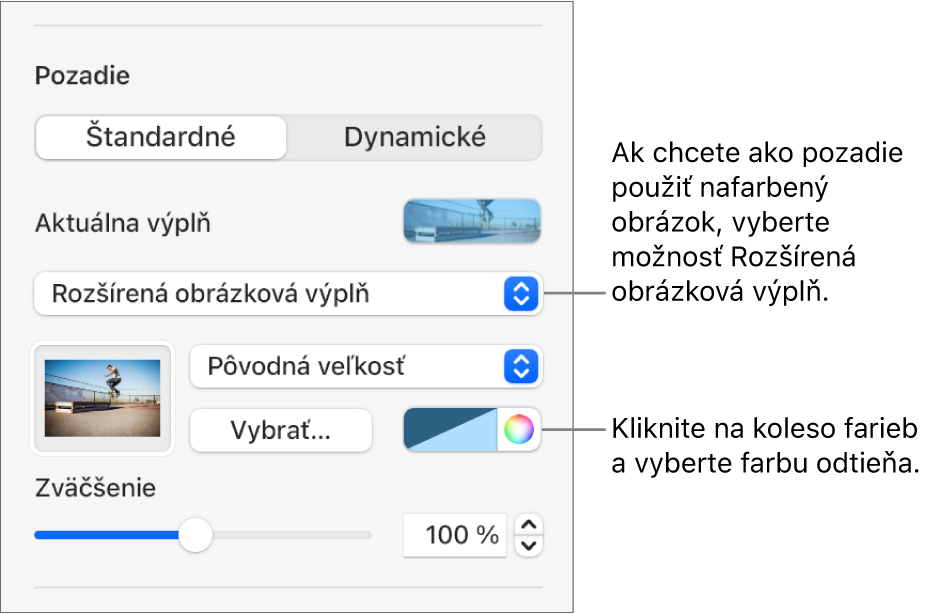The width and height of the screenshot is (932, 614).
Task: Click the Zväčšenie label
Action: pos(95,487)
